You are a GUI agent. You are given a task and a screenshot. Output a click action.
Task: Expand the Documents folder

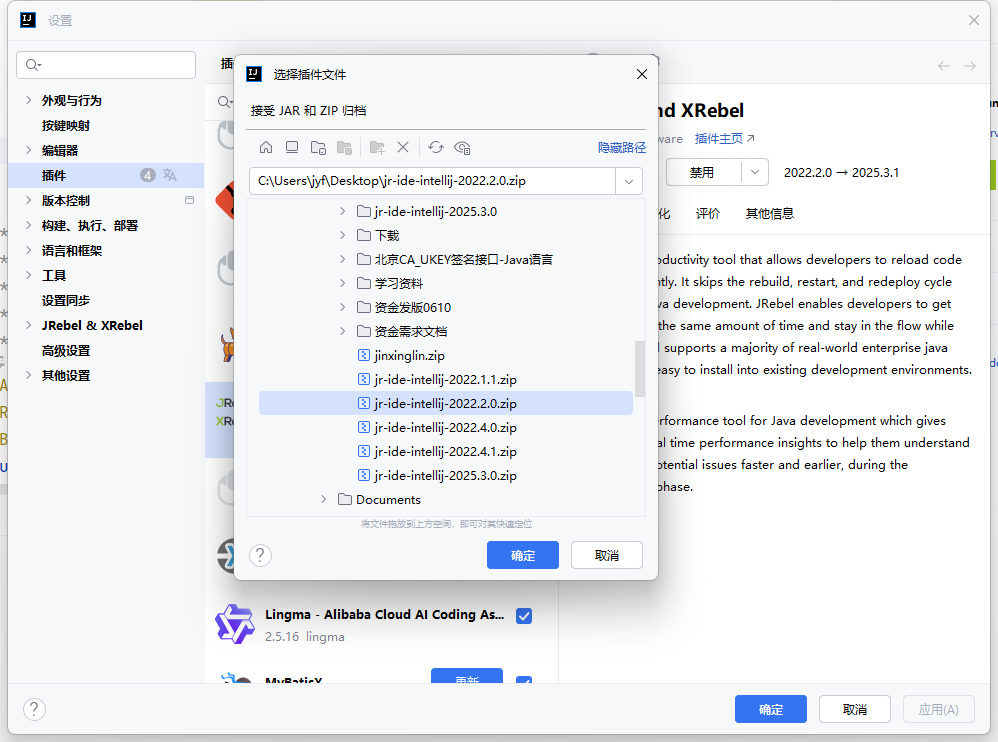point(323,500)
